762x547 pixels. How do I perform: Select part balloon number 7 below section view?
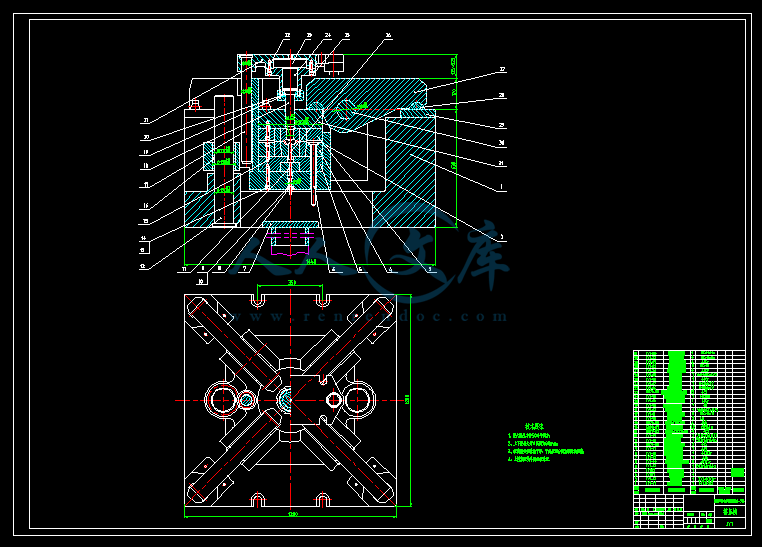244,268
